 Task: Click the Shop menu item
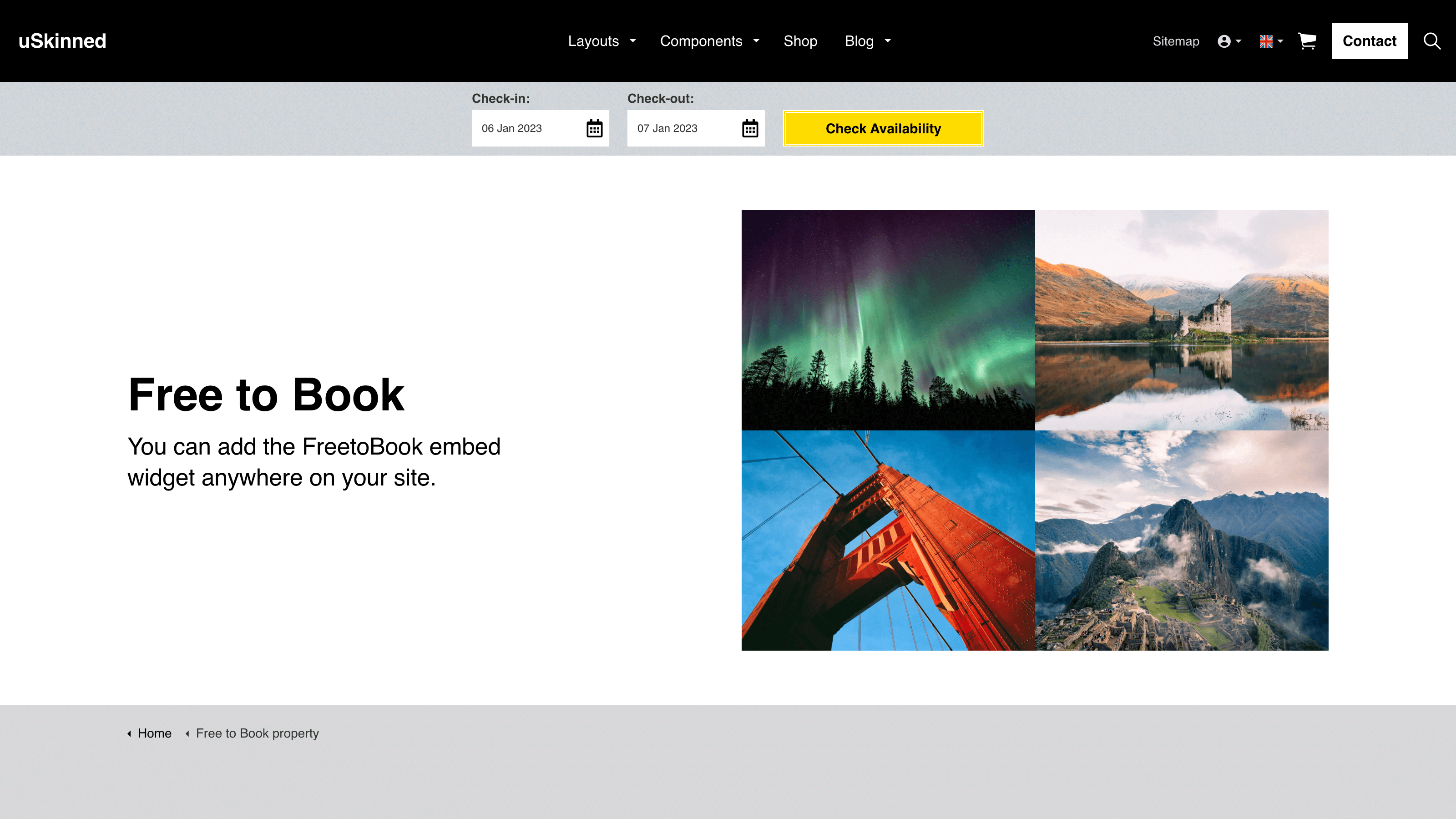[x=800, y=40]
